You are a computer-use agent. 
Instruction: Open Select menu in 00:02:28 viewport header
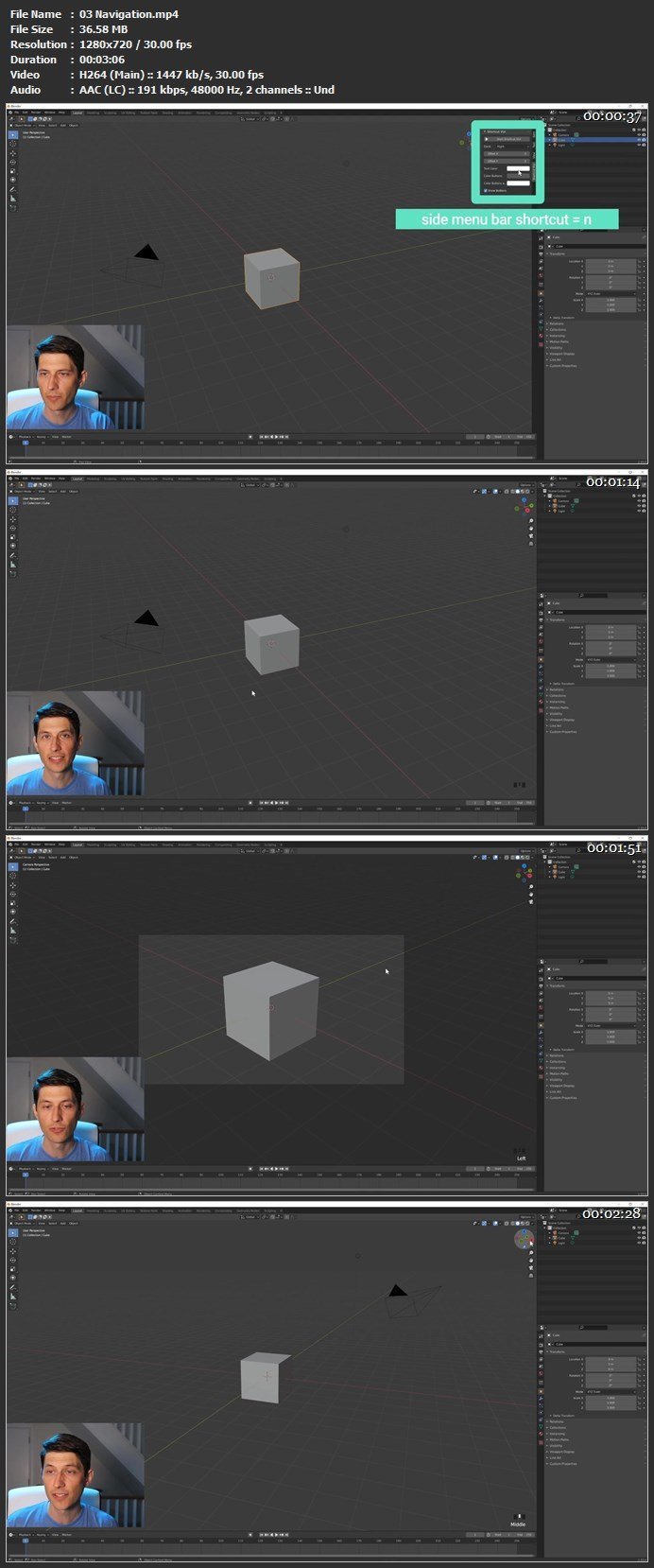click(52, 1223)
